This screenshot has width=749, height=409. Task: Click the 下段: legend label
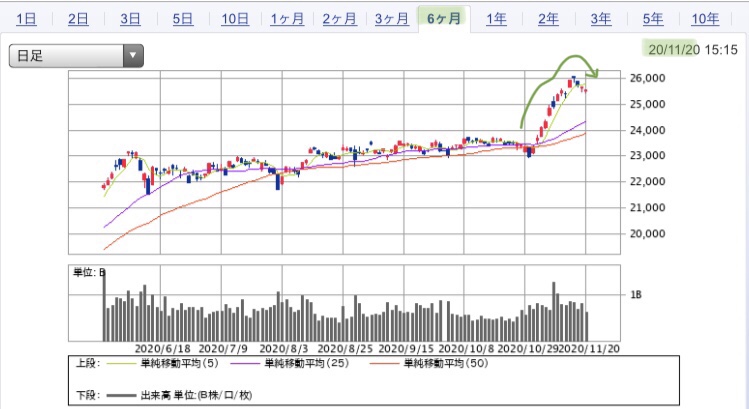[88, 395]
